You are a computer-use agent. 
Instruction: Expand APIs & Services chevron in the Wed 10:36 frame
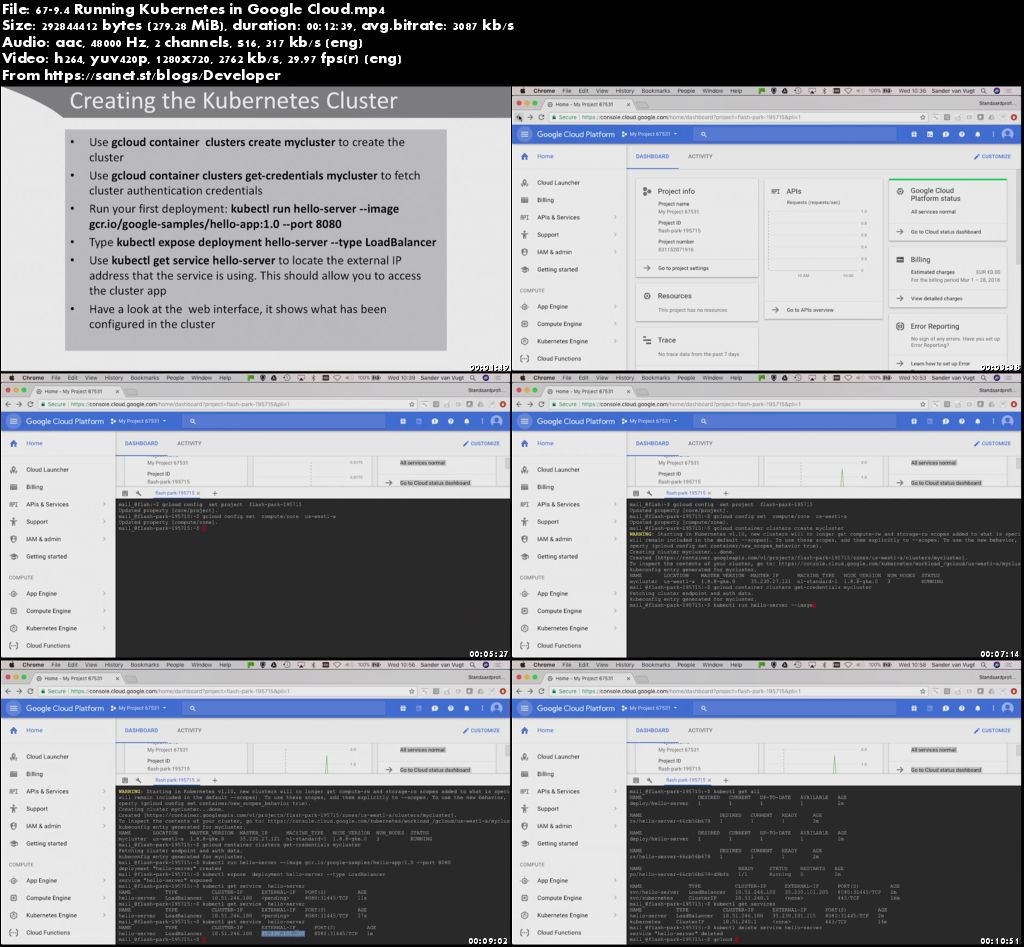click(615, 217)
